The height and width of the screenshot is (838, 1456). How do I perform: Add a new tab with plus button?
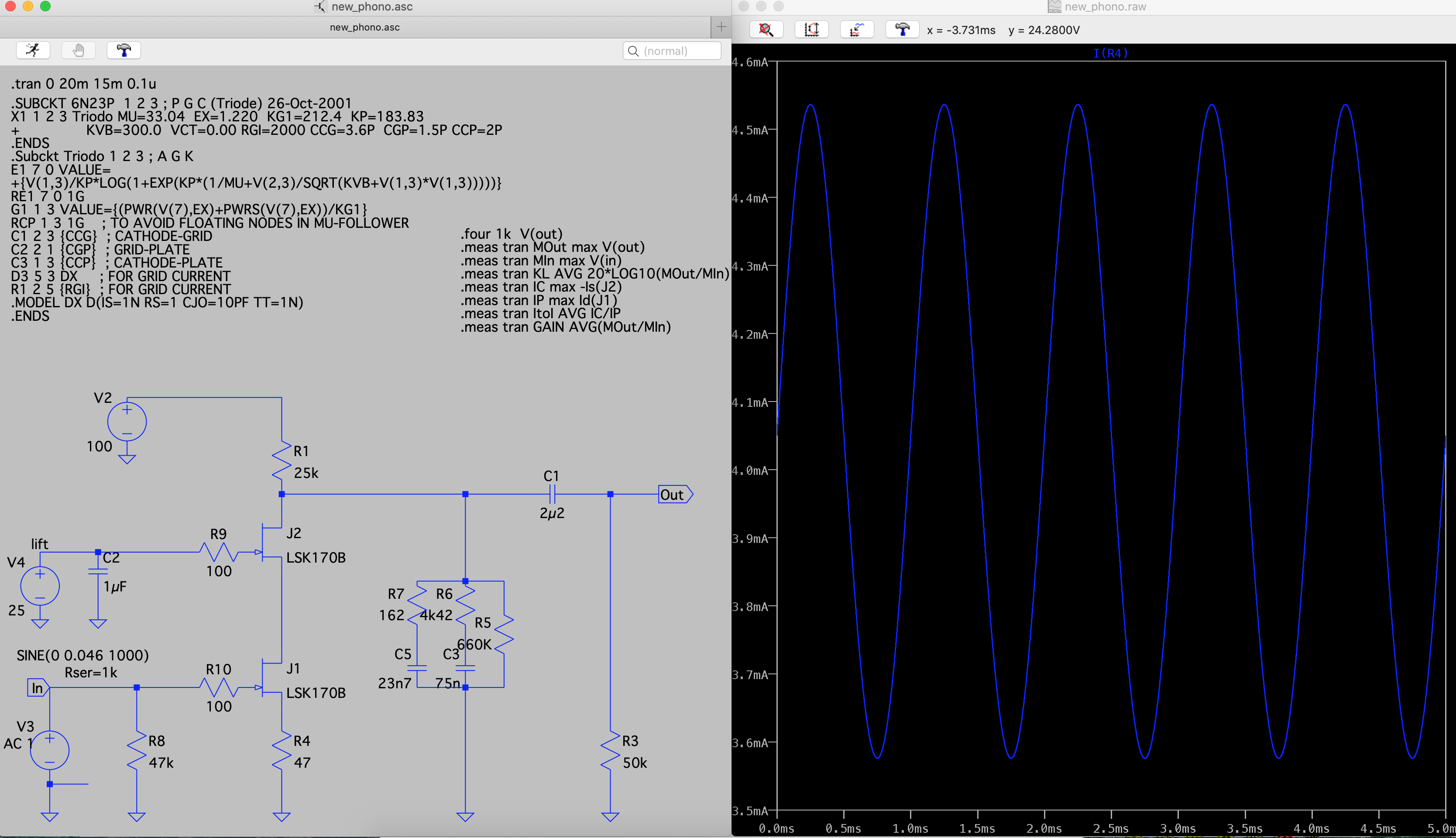click(721, 27)
